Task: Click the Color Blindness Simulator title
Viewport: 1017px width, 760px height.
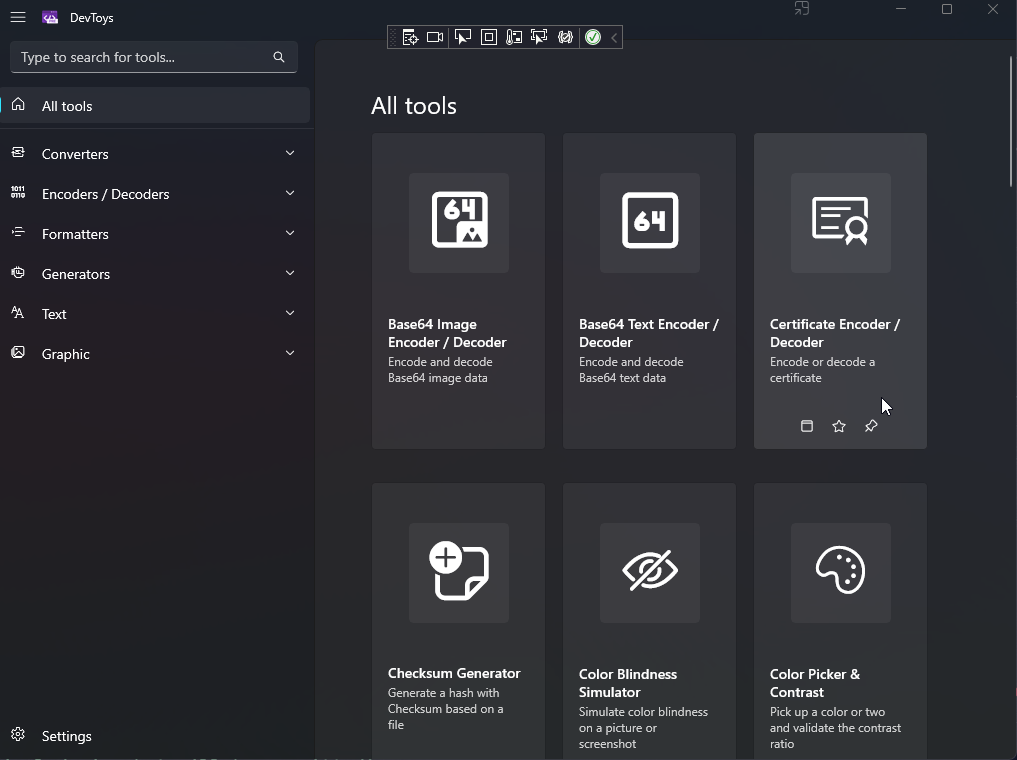Action: click(x=628, y=683)
